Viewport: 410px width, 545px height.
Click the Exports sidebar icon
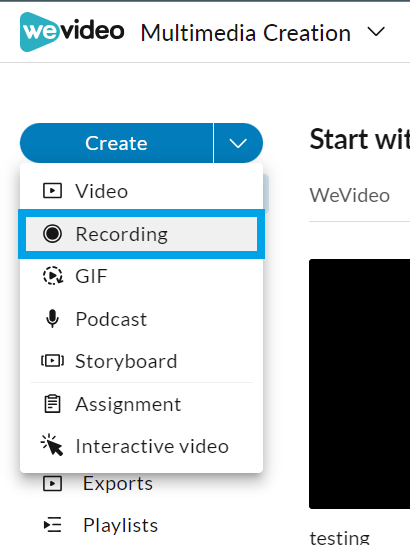tap(52, 484)
